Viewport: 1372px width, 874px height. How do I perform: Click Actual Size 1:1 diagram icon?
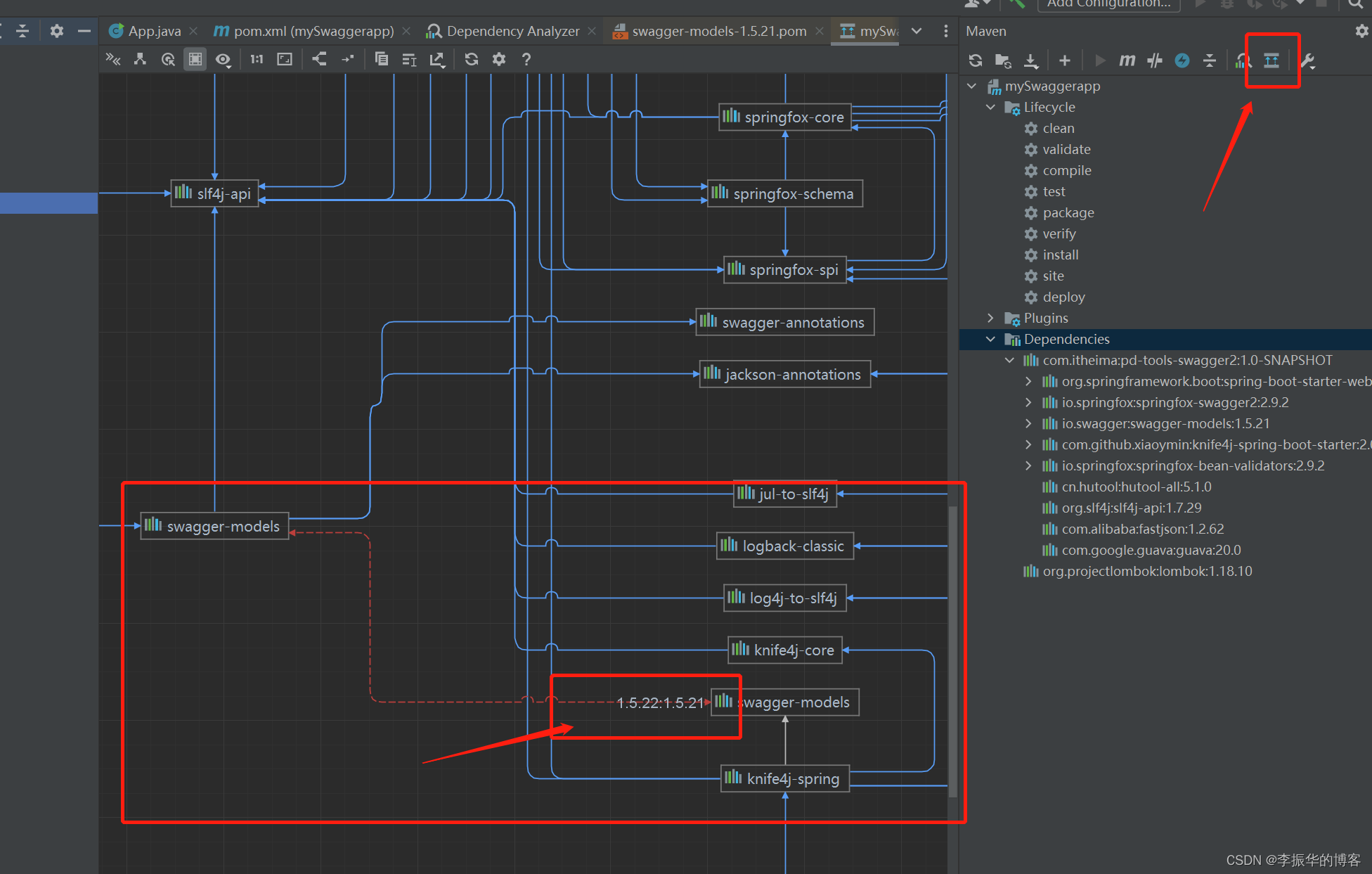click(257, 59)
